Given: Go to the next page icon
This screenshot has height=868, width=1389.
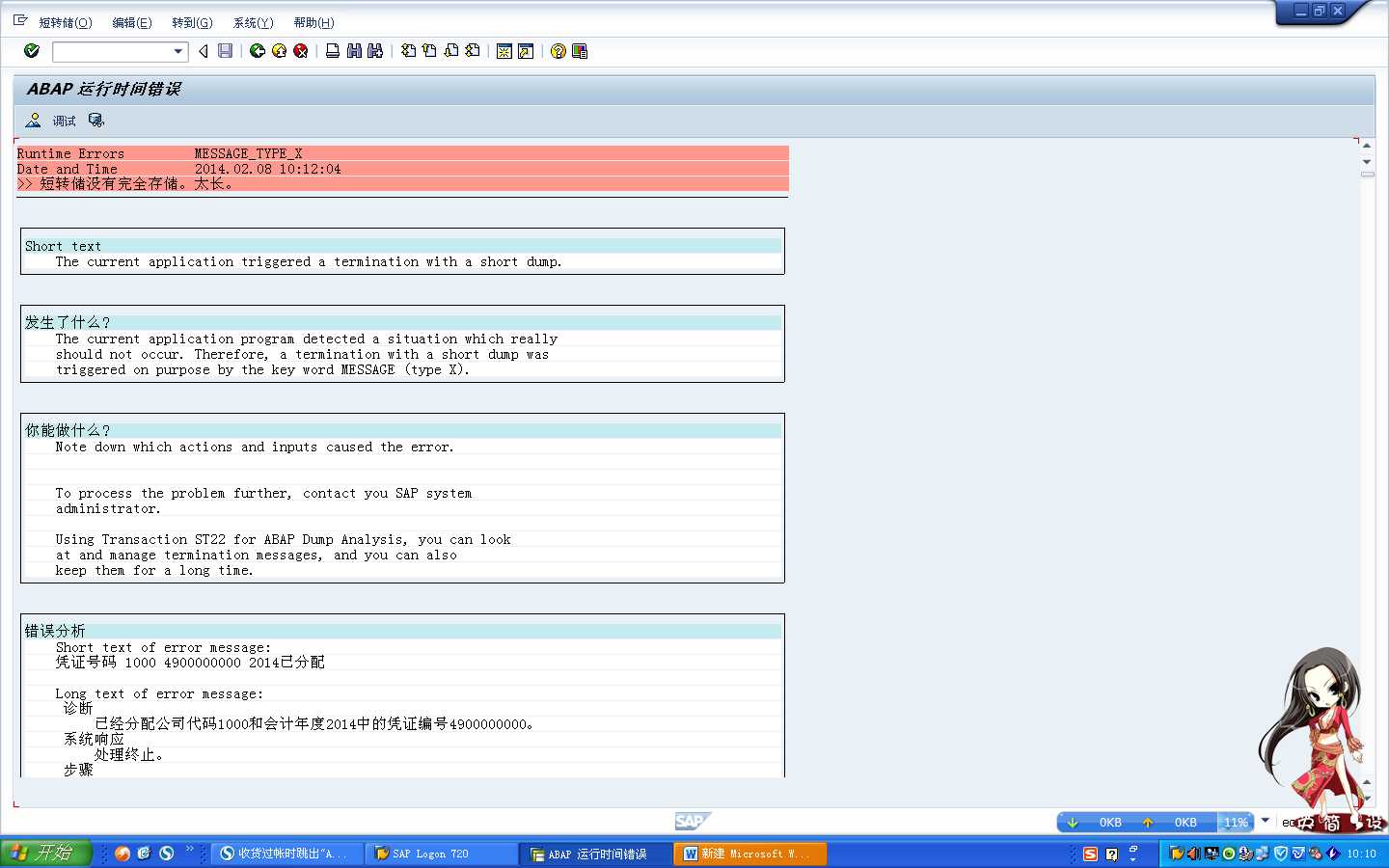Looking at the screenshot, I should pyautogui.click(x=451, y=51).
